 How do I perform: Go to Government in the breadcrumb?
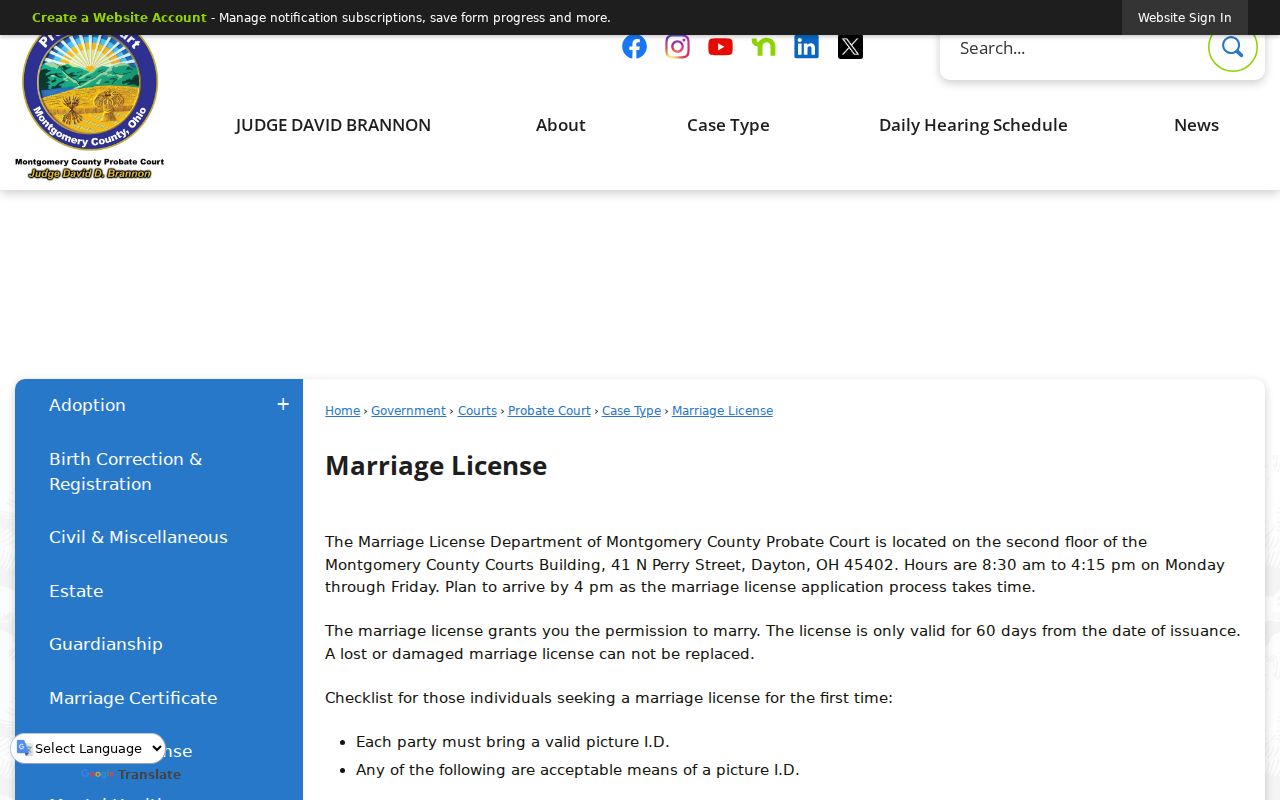click(408, 411)
